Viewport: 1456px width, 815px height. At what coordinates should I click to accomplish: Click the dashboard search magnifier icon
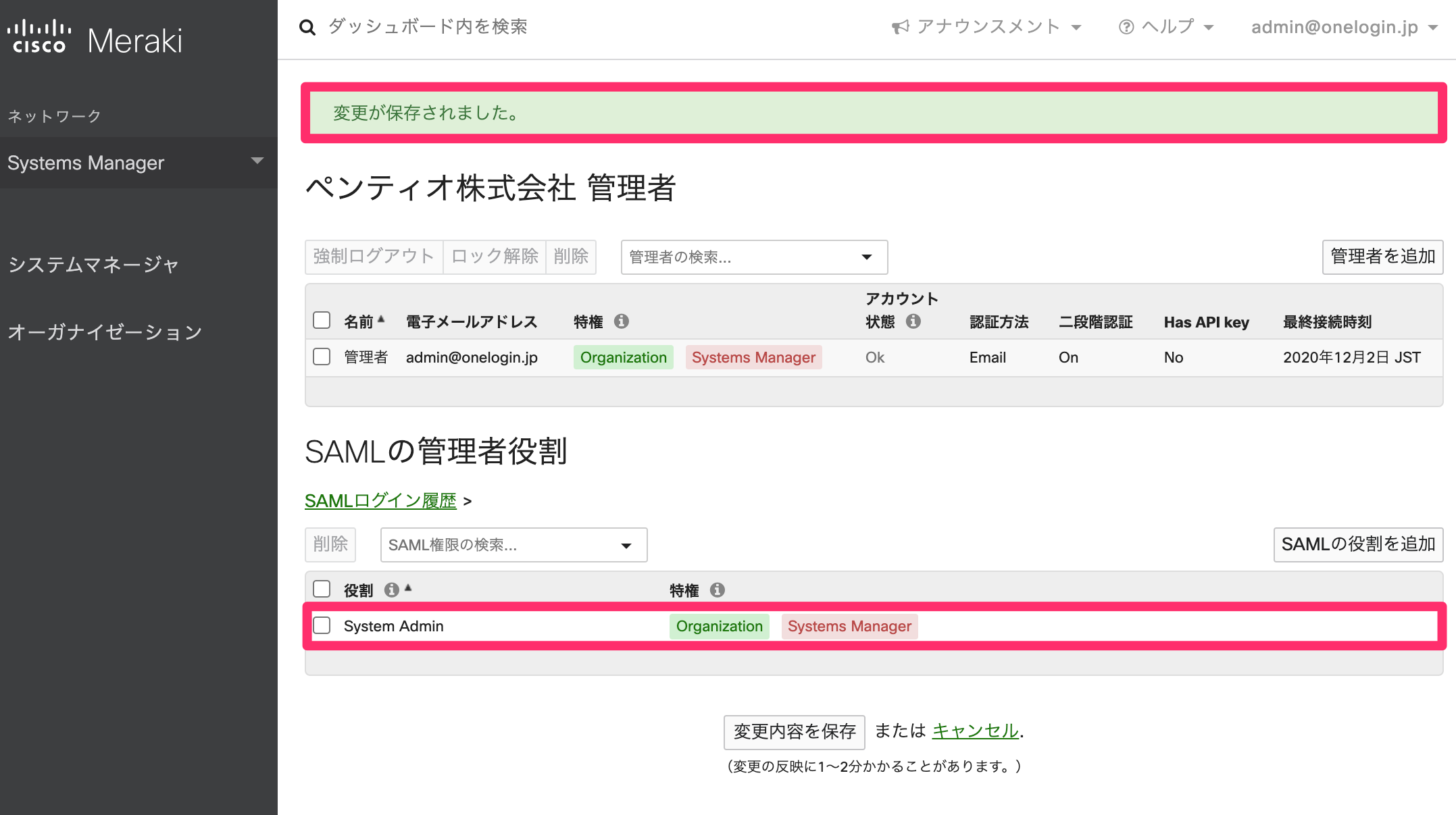click(307, 28)
